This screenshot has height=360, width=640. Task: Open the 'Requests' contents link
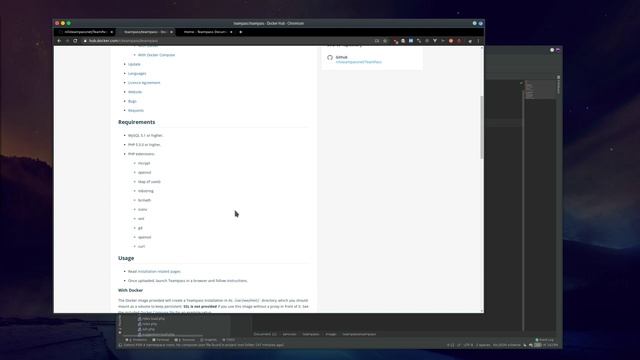point(136,111)
